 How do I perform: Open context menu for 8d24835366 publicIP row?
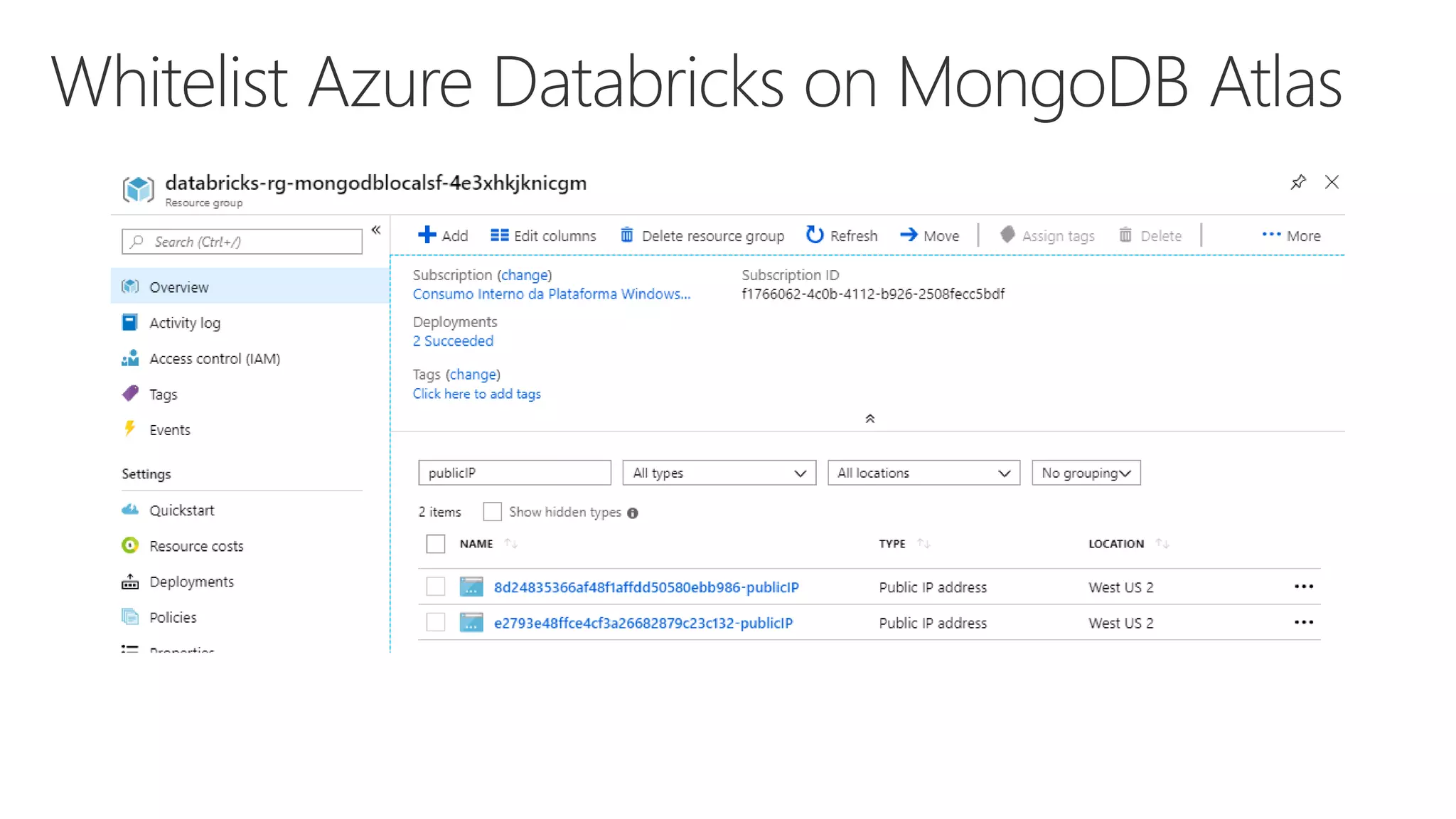pos(1303,587)
